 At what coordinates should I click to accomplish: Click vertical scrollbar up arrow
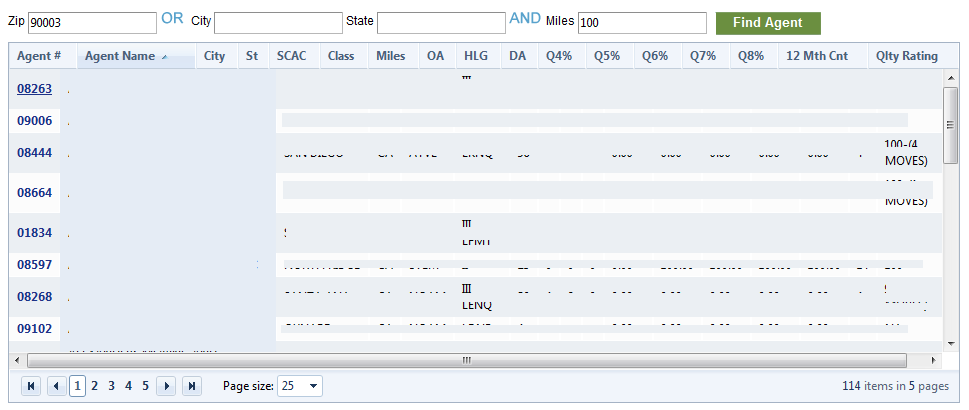[950, 77]
